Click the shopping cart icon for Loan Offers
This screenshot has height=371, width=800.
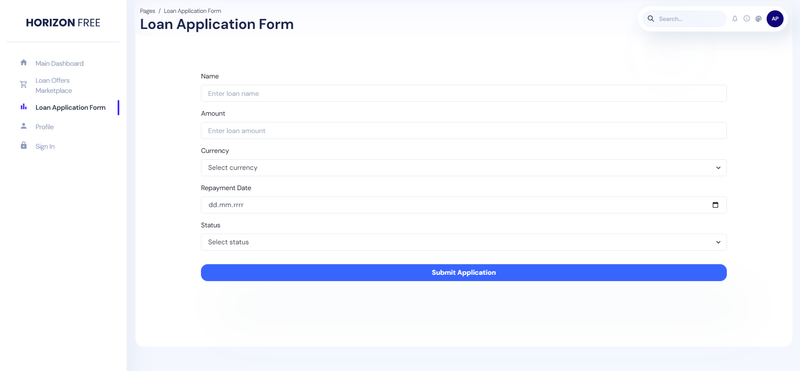[x=23, y=84]
